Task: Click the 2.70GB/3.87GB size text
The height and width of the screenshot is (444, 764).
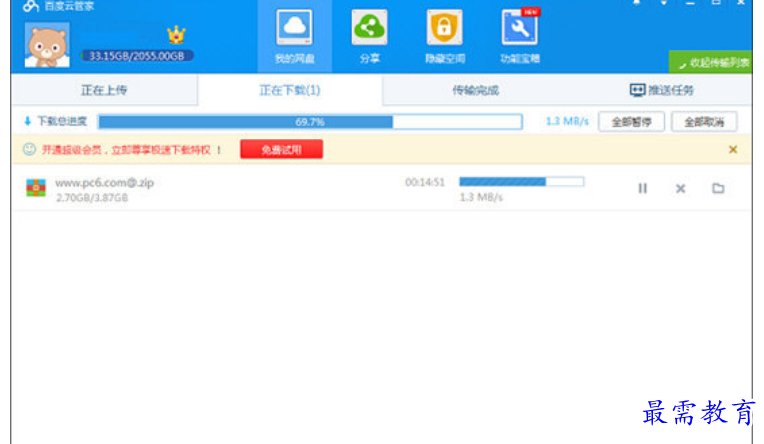Action: click(92, 198)
